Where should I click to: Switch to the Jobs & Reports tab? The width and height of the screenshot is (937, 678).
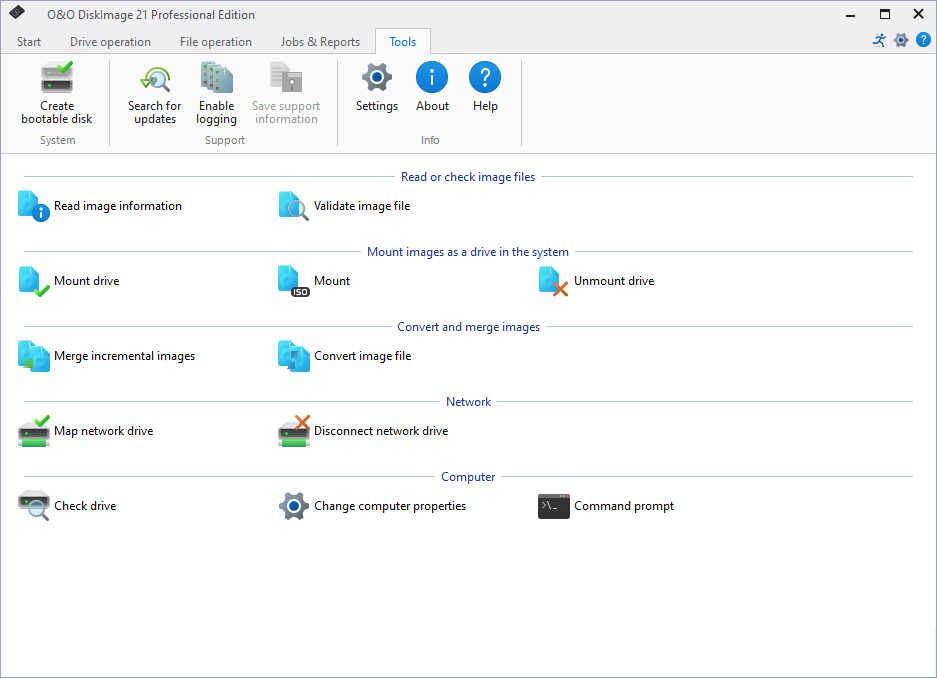pos(320,42)
